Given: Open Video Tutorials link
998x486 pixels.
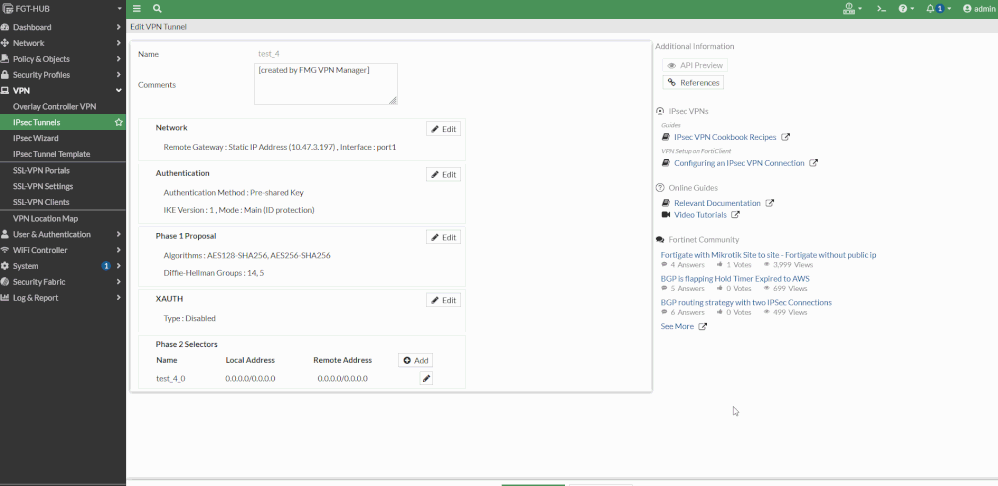Looking at the screenshot, I should coord(700,215).
